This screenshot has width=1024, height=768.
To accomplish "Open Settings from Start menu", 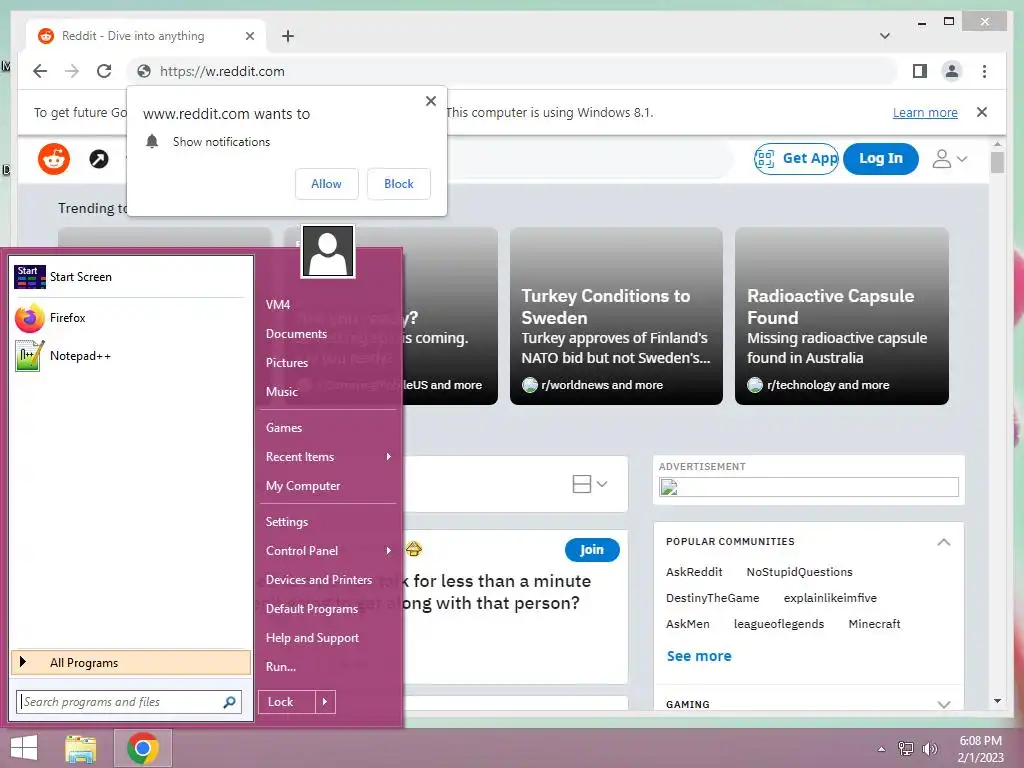I will [287, 522].
